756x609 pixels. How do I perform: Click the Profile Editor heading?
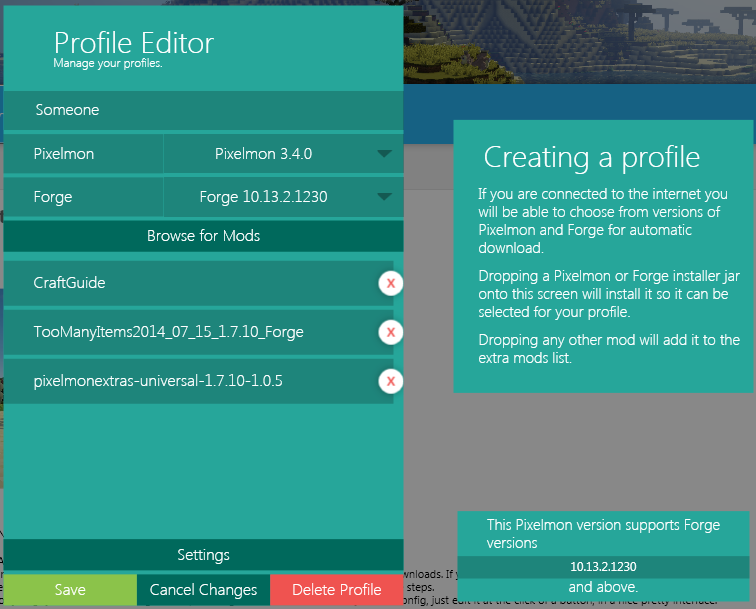[134, 43]
